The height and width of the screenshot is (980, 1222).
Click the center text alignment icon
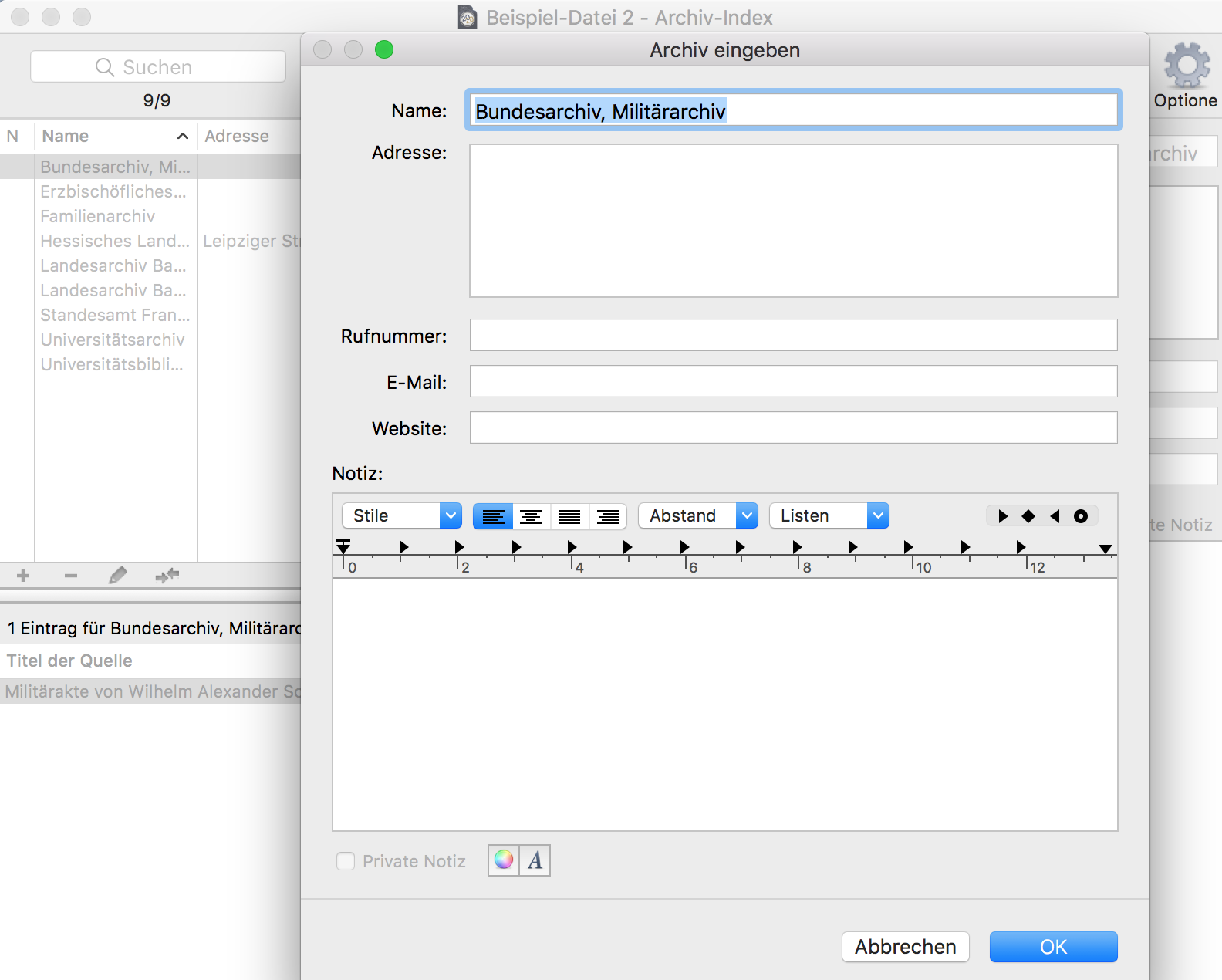coord(531,516)
